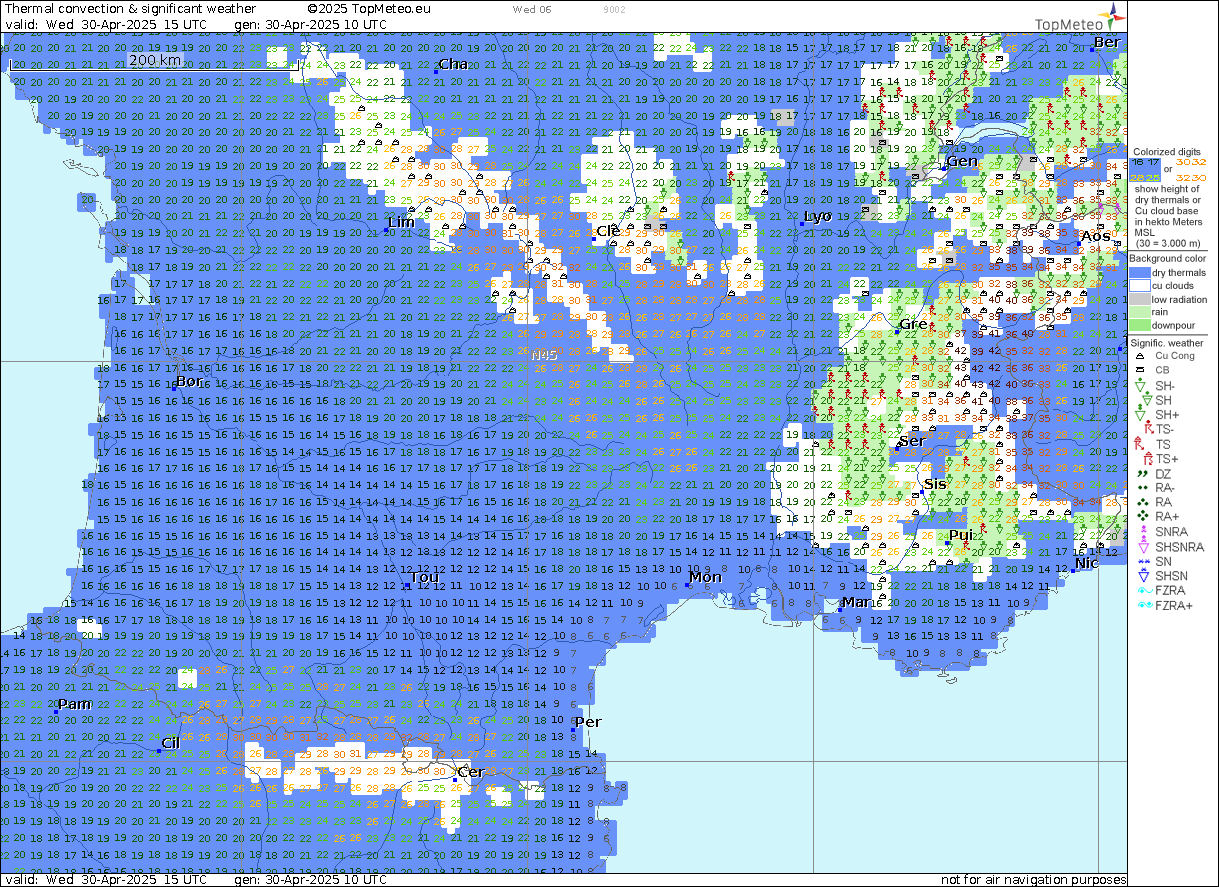The image size is (1219, 887).
Task: Click the top 'valid: Wed 30-Apr-2025 15 UTC' text
Action: tap(105, 23)
